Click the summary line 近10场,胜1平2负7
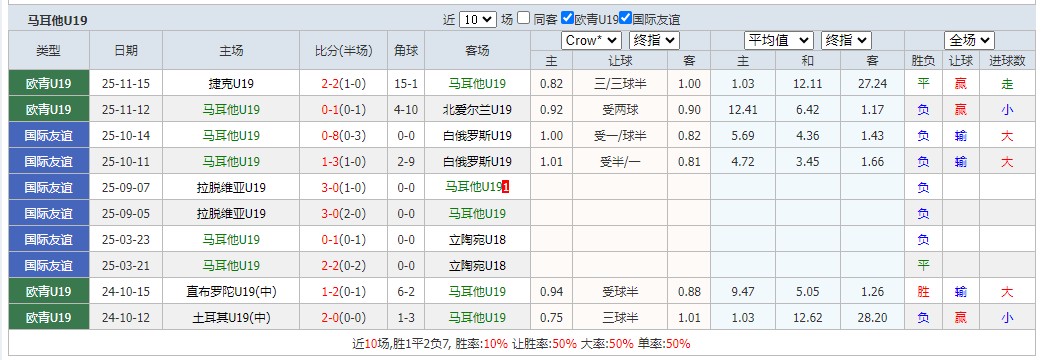 [401, 343]
